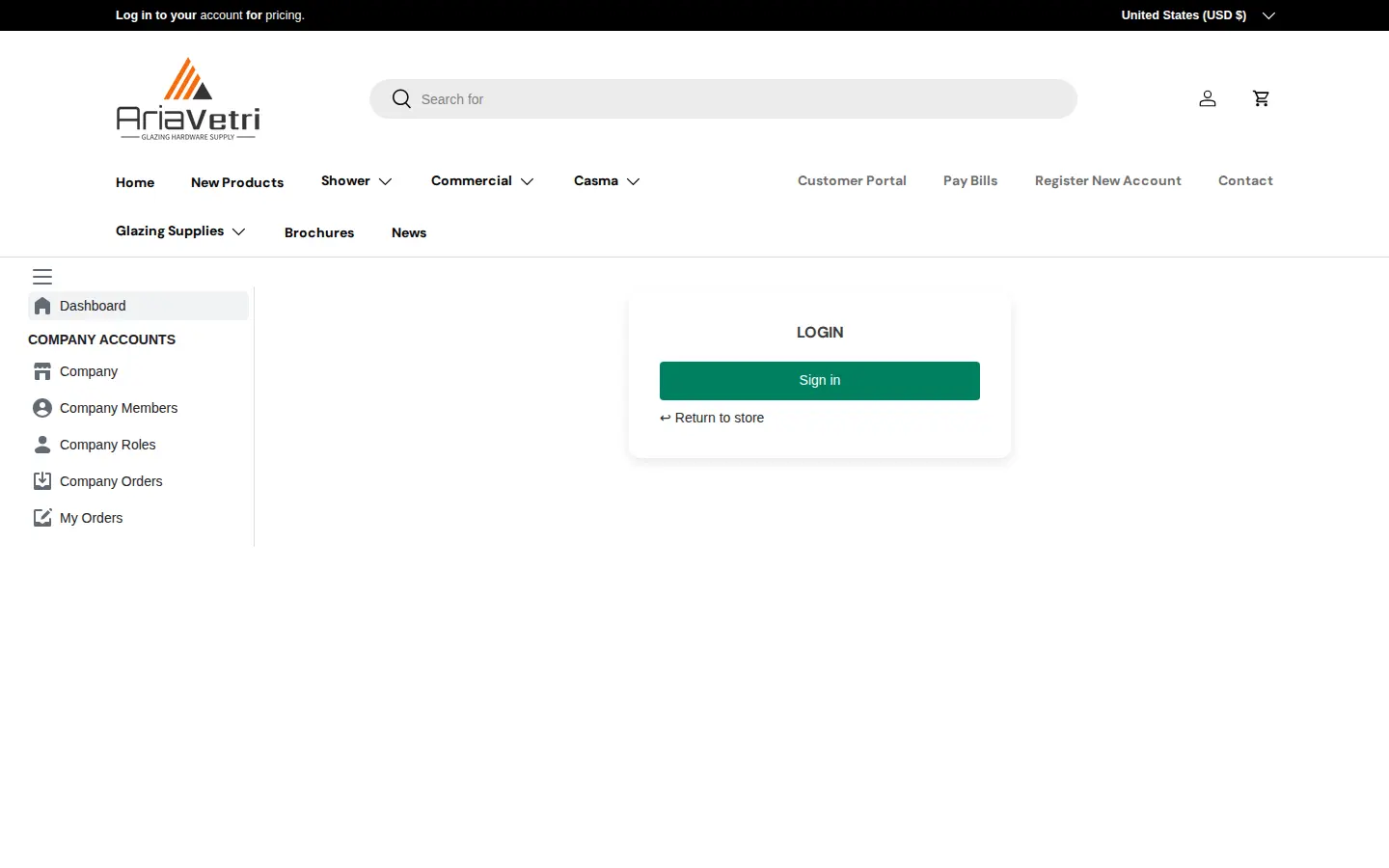1389x868 pixels.
Task: Click the Dashboard home icon
Action: click(42, 306)
